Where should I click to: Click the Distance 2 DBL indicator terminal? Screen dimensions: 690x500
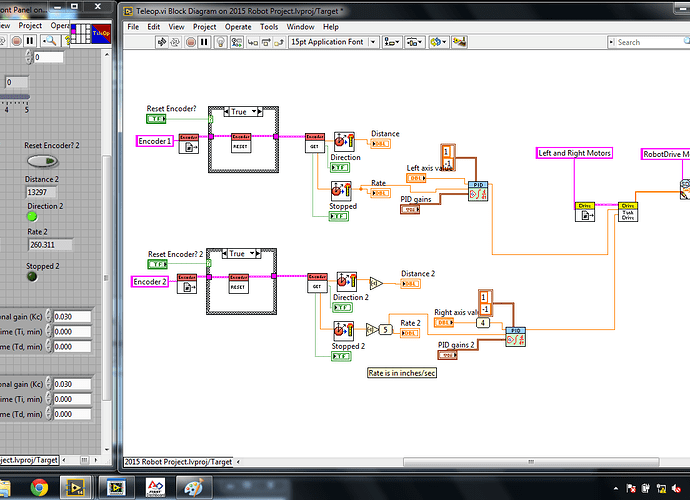[x=411, y=284]
